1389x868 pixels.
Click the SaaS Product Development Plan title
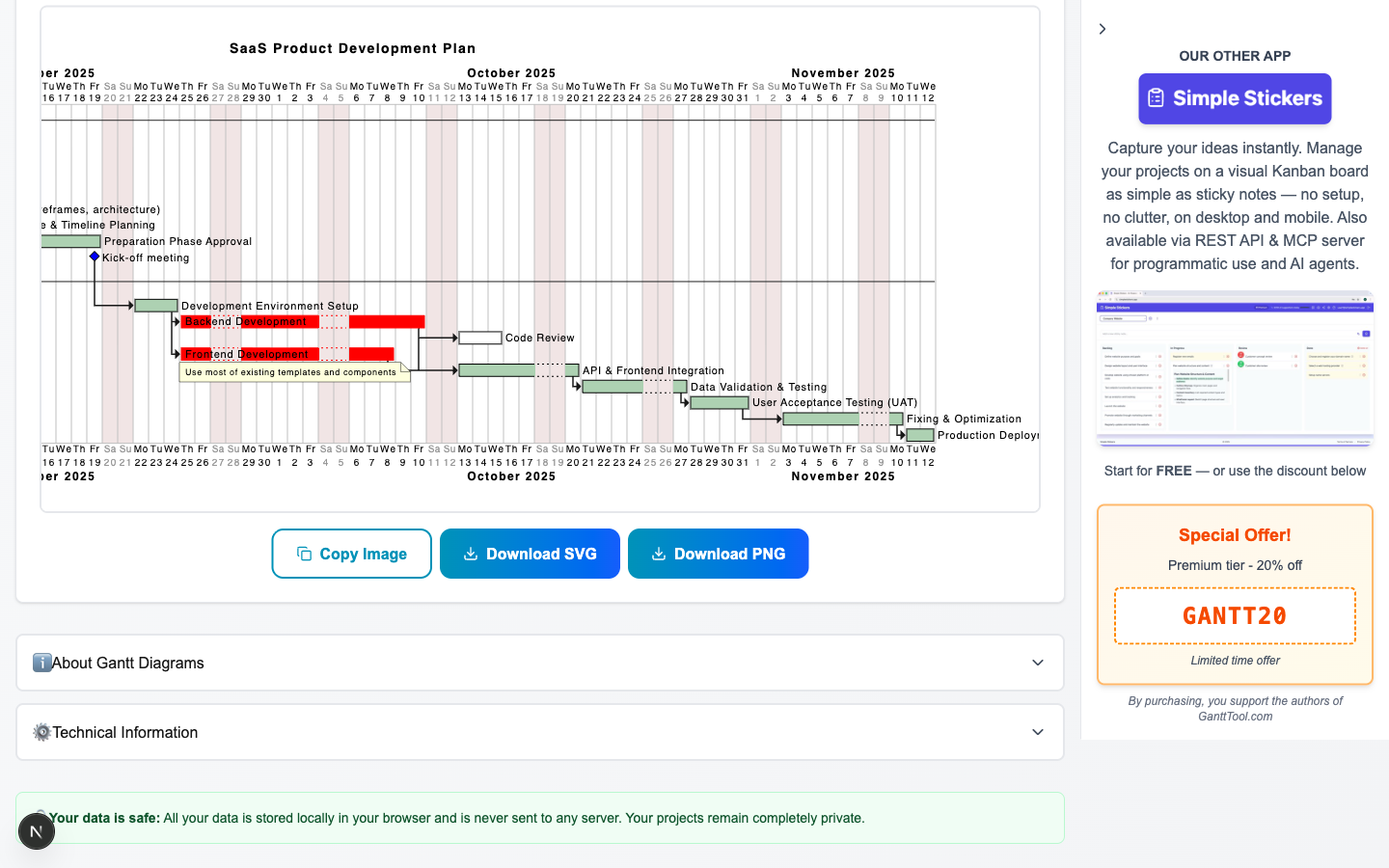click(352, 48)
